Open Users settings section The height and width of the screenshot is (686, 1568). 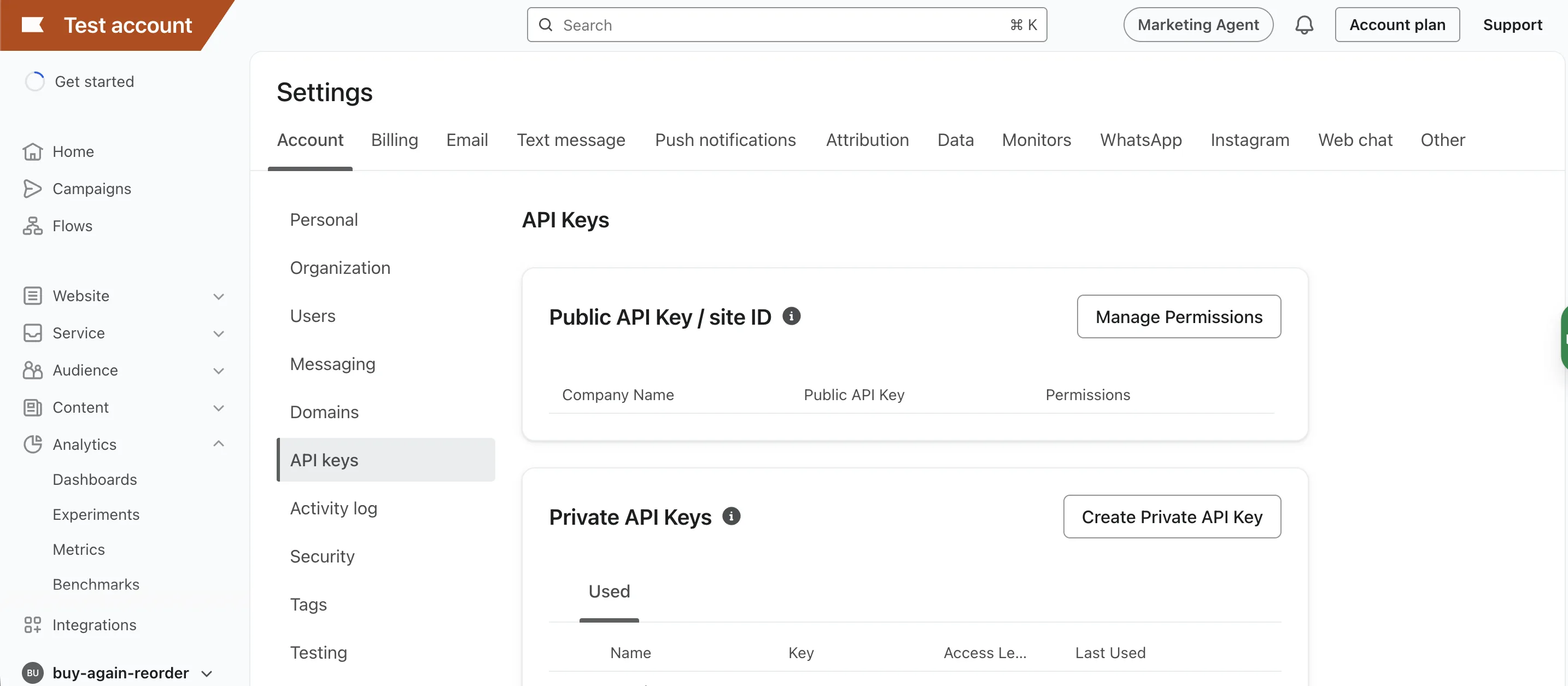click(x=312, y=316)
